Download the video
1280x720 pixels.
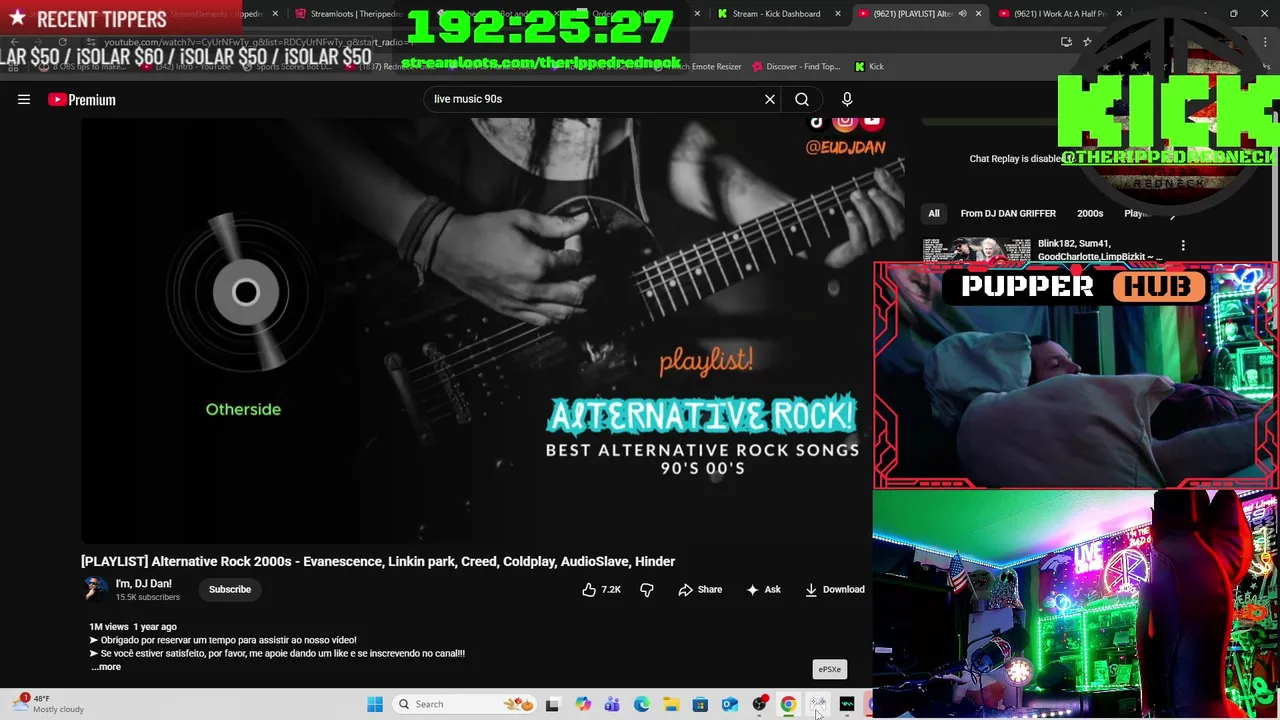[835, 589]
